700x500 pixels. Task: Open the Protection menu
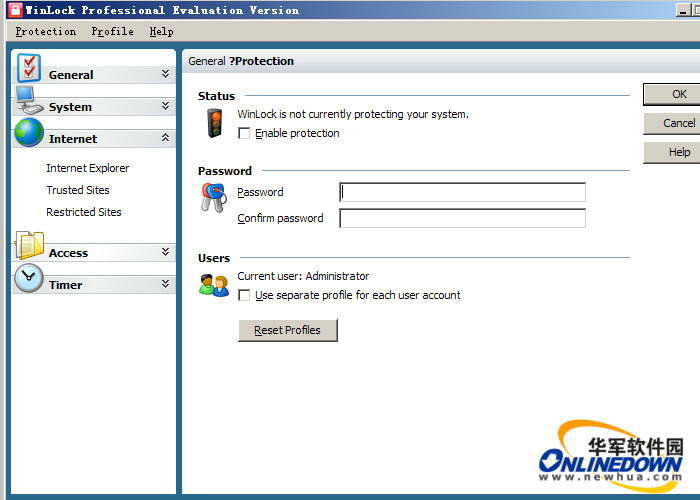(x=46, y=32)
